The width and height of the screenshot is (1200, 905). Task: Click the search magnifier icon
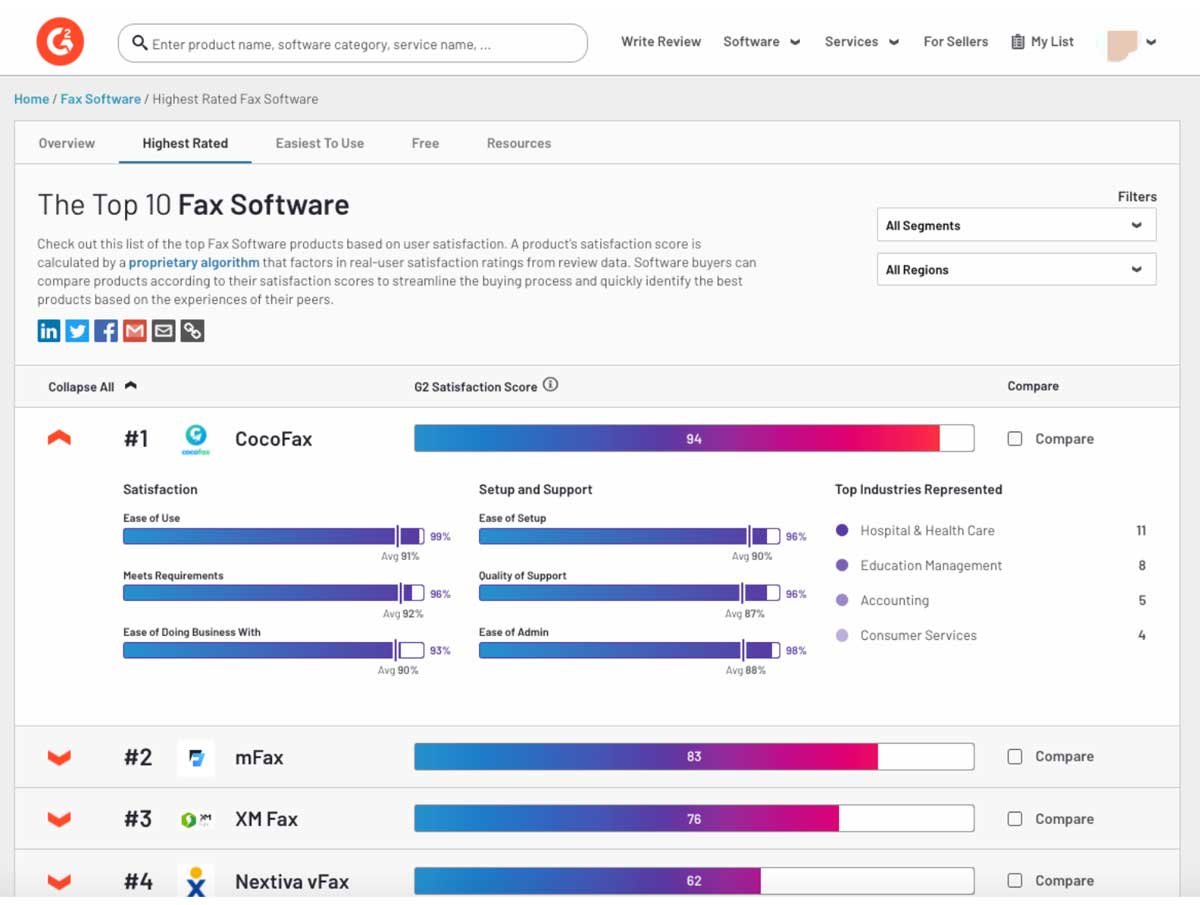(140, 44)
